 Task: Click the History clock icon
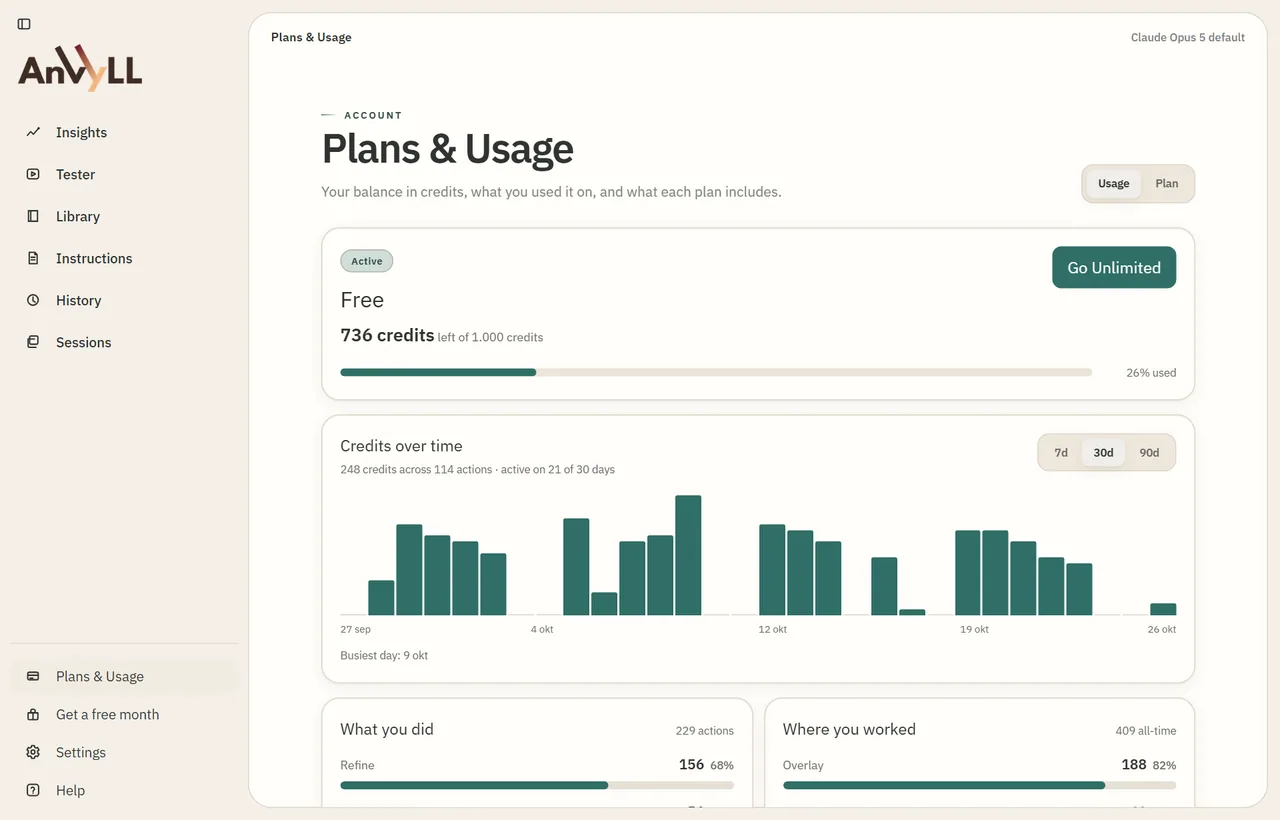coord(33,300)
